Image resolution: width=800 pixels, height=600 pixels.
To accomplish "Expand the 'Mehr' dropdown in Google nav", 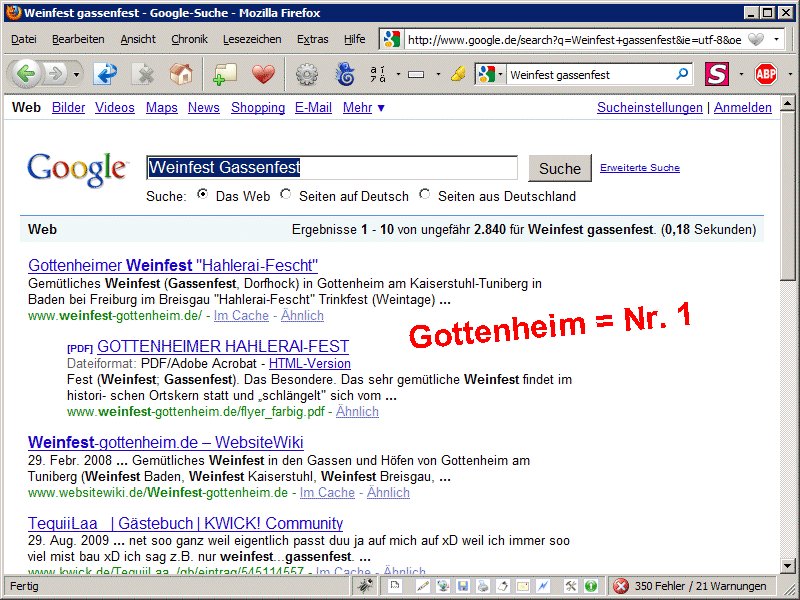I will (363, 108).
